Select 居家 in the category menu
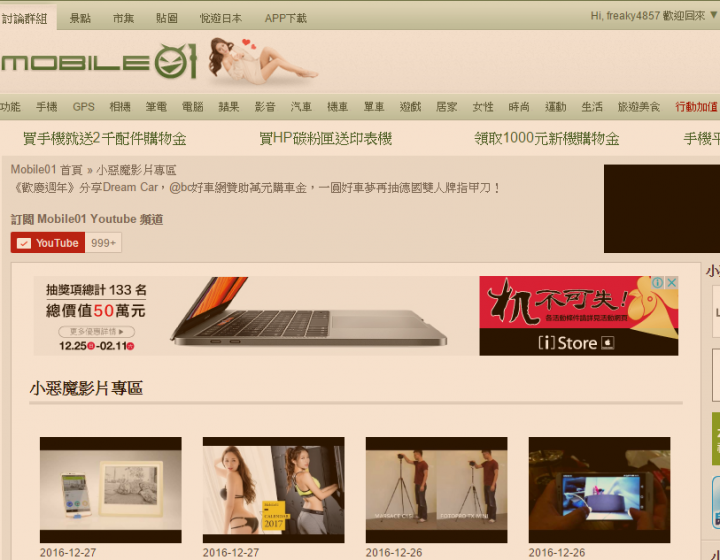The image size is (720, 560). pyautogui.click(x=446, y=107)
